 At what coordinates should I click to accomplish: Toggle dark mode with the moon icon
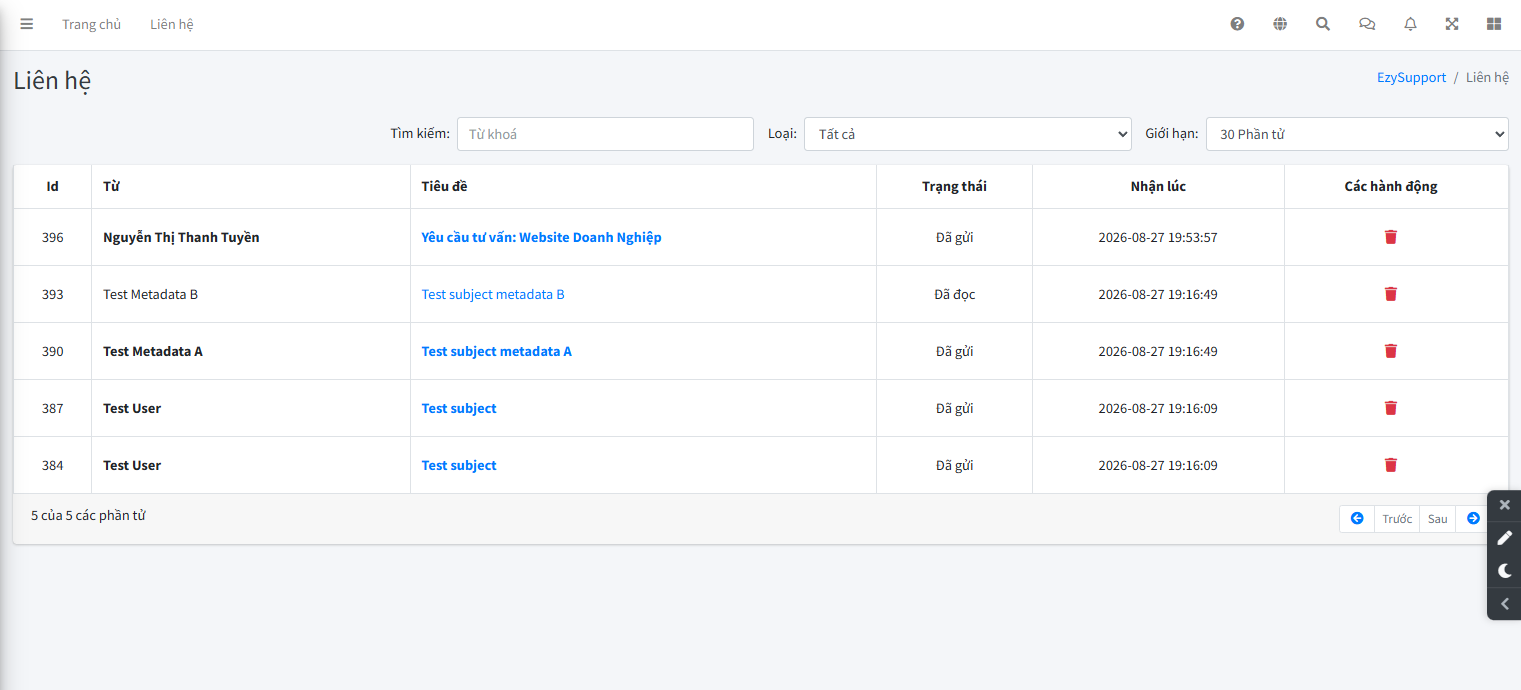[1505, 571]
